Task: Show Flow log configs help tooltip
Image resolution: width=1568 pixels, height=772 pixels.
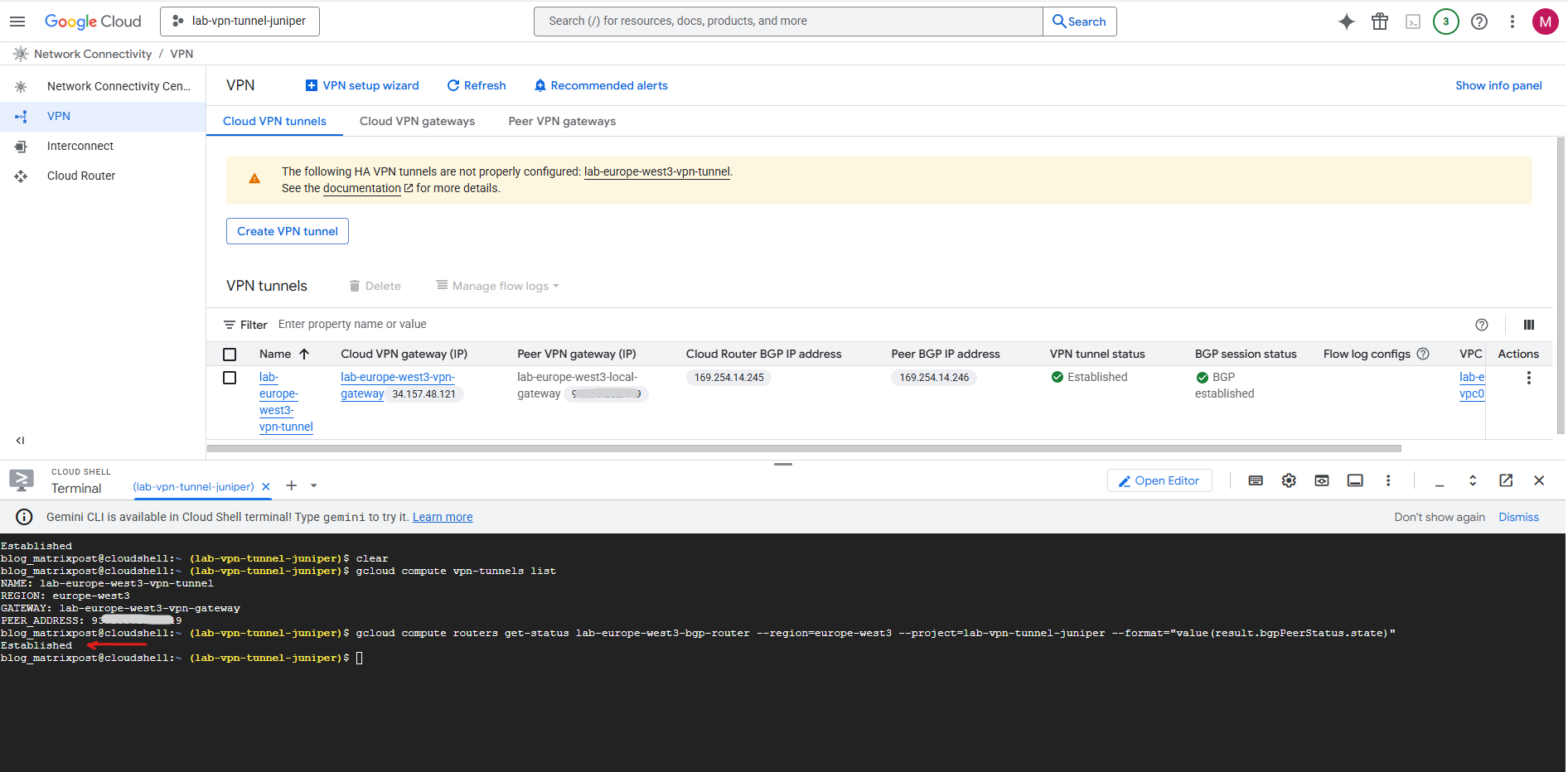Action: 1423,354
